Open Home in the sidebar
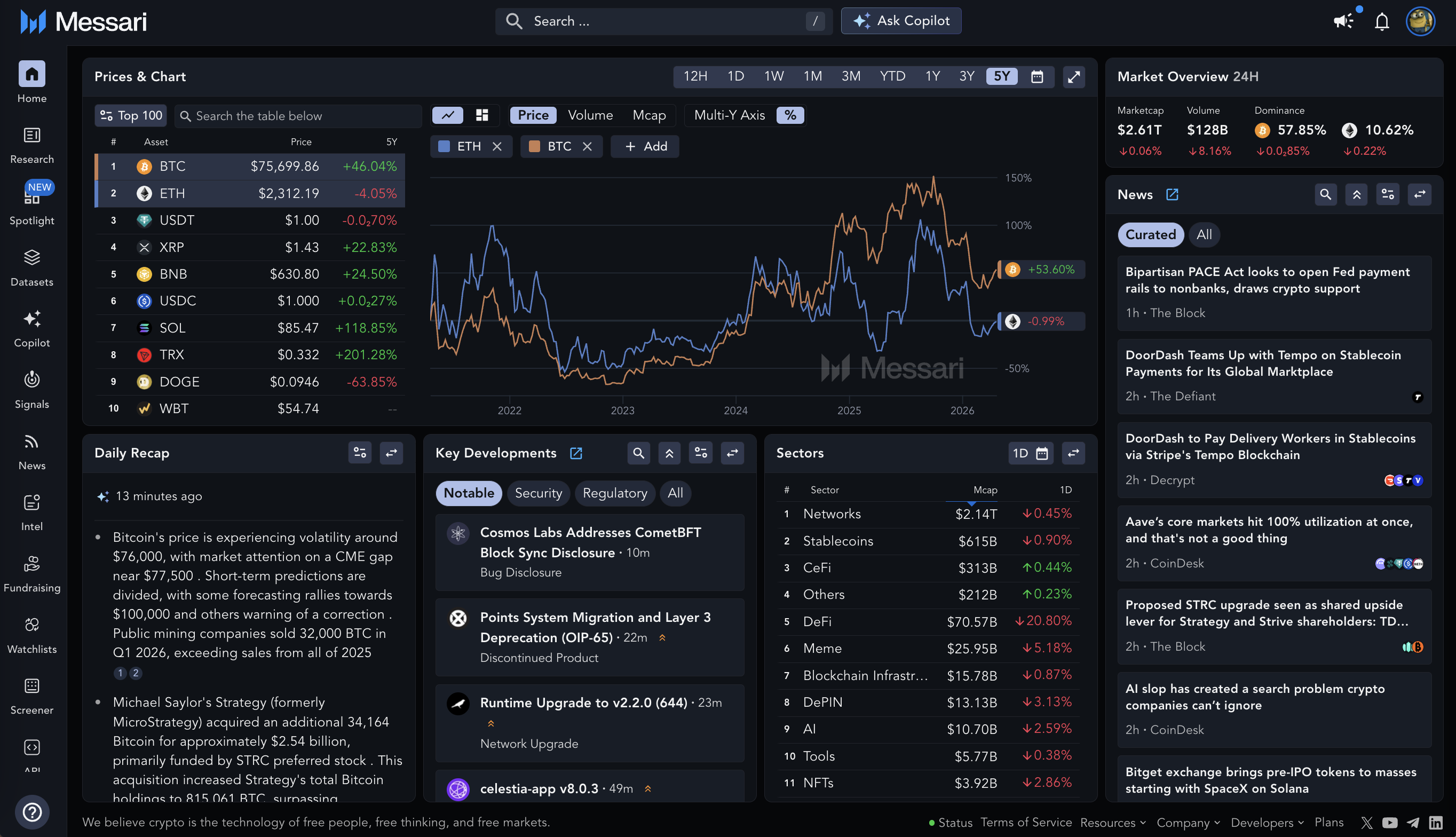 coord(31,82)
